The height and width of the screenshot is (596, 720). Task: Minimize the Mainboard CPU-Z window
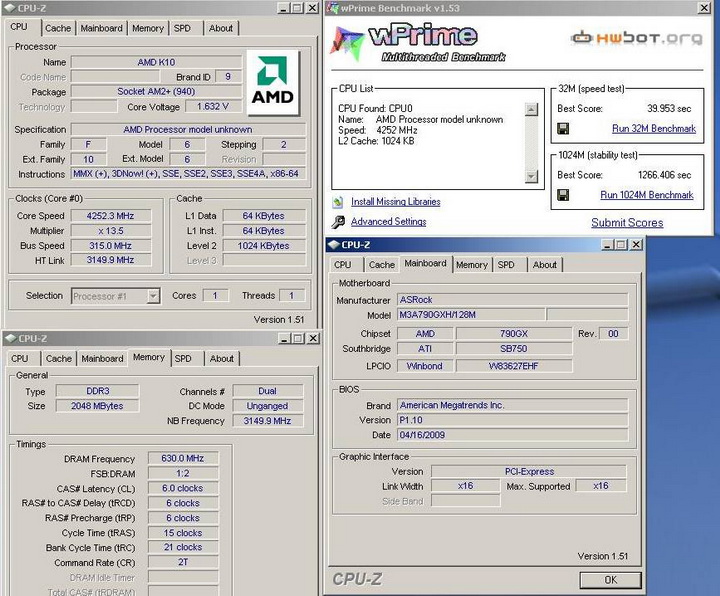tap(608, 245)
